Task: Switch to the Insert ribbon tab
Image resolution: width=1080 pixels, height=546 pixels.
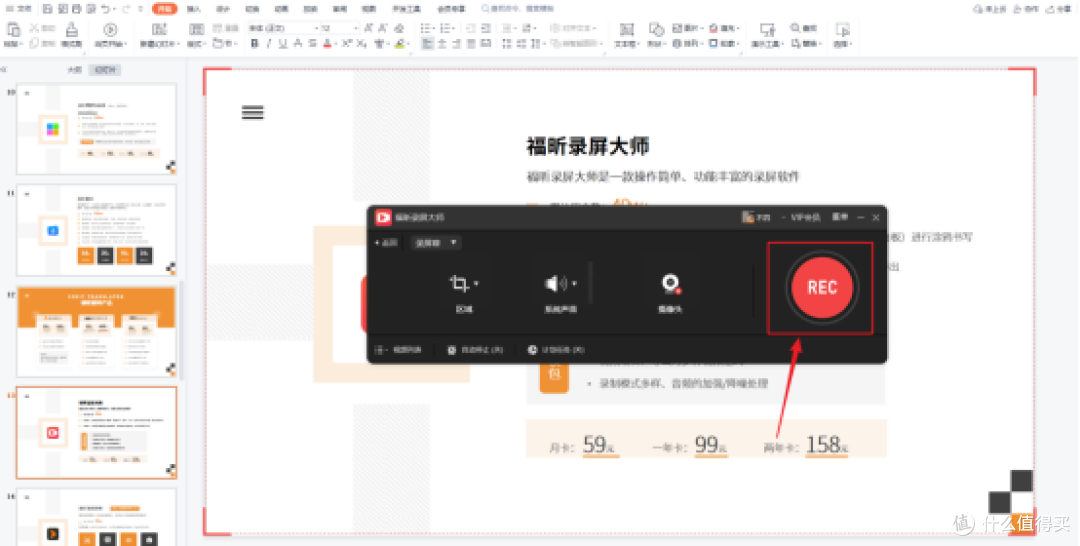Action: [194, 9]
